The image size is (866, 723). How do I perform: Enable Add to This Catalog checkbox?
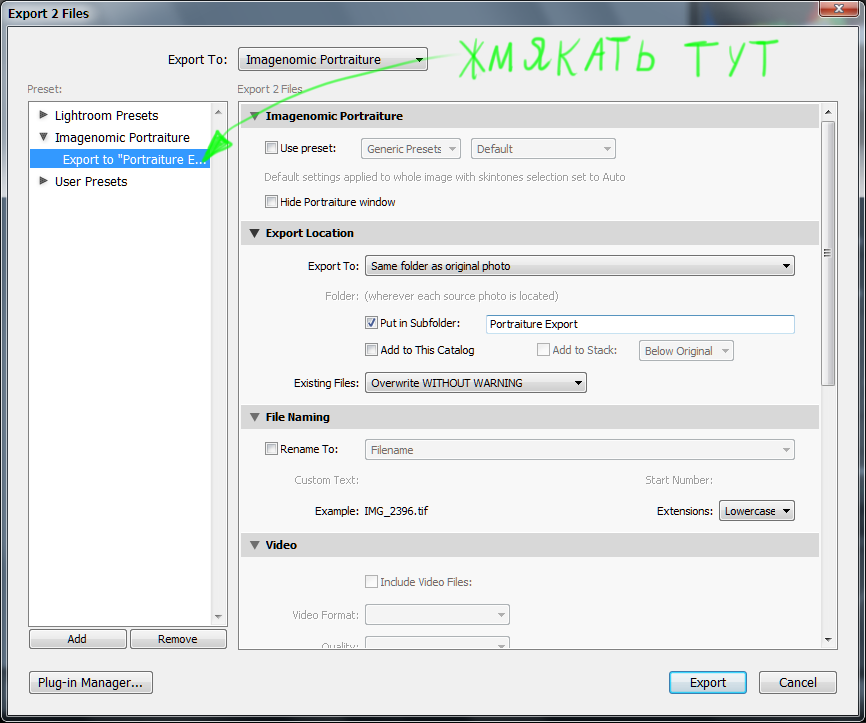pos(371,350)
